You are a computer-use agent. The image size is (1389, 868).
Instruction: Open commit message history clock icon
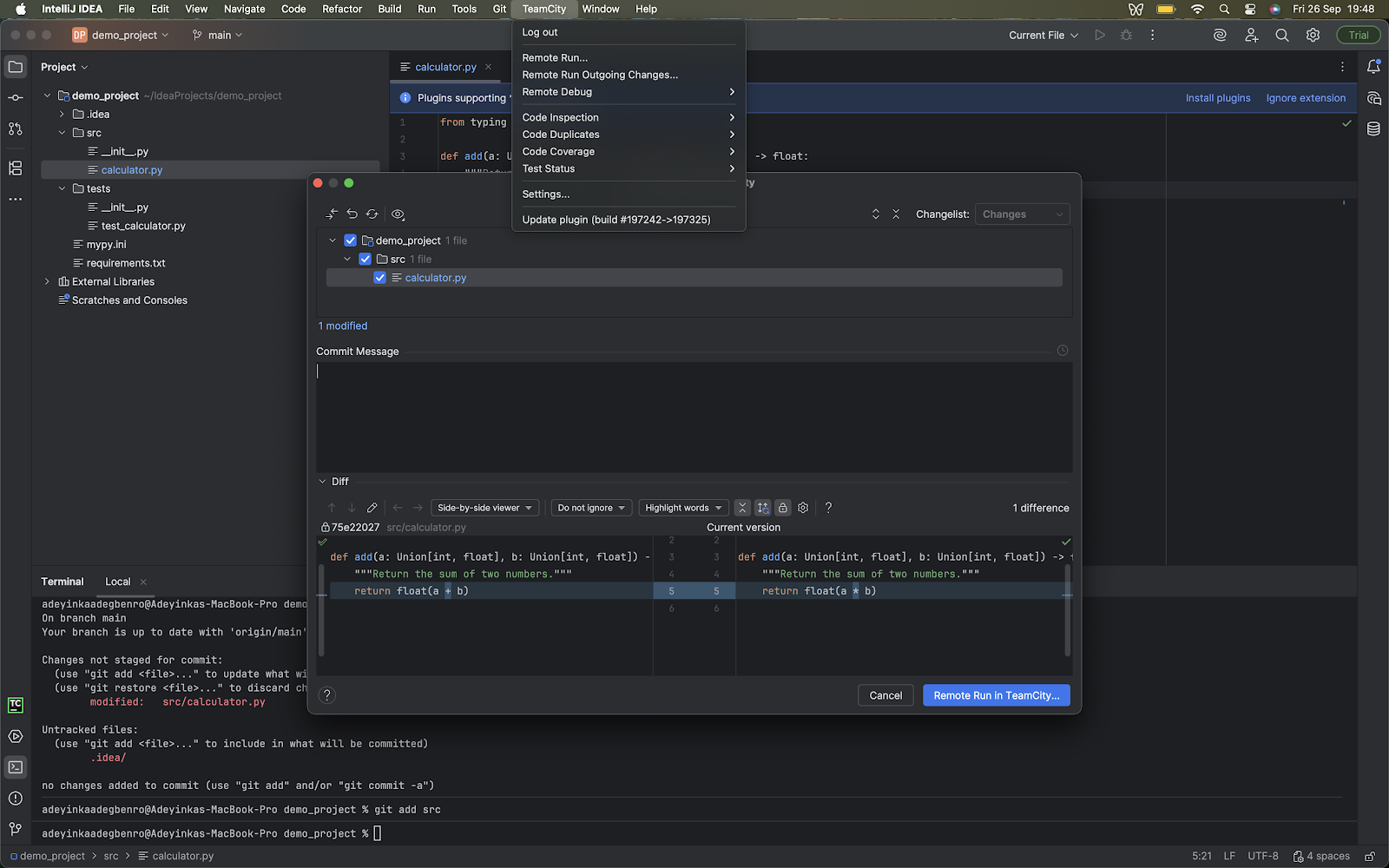(1063, 351)
